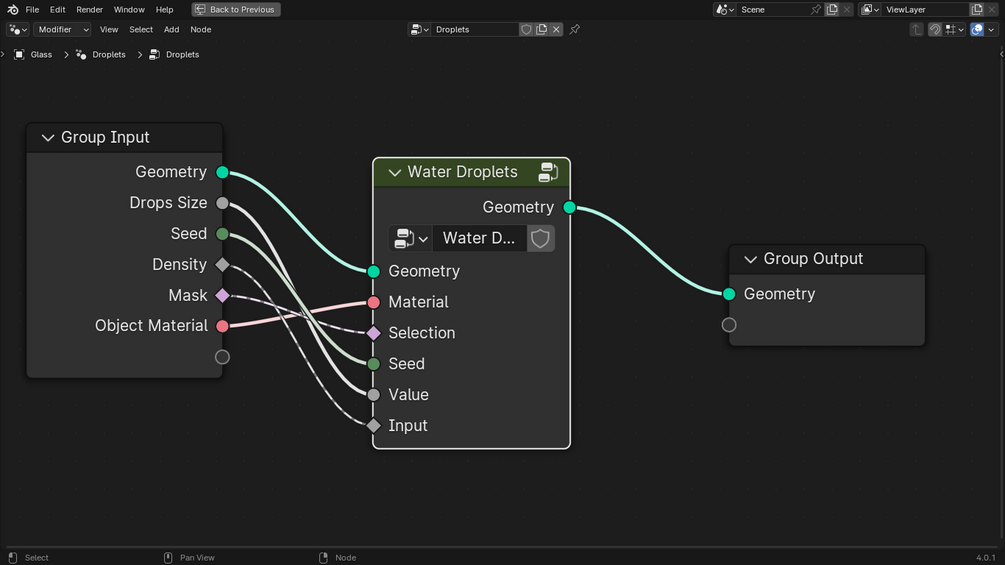Toggle the node tree pin icon
1005x565 pixels.
tap(575, 29)
